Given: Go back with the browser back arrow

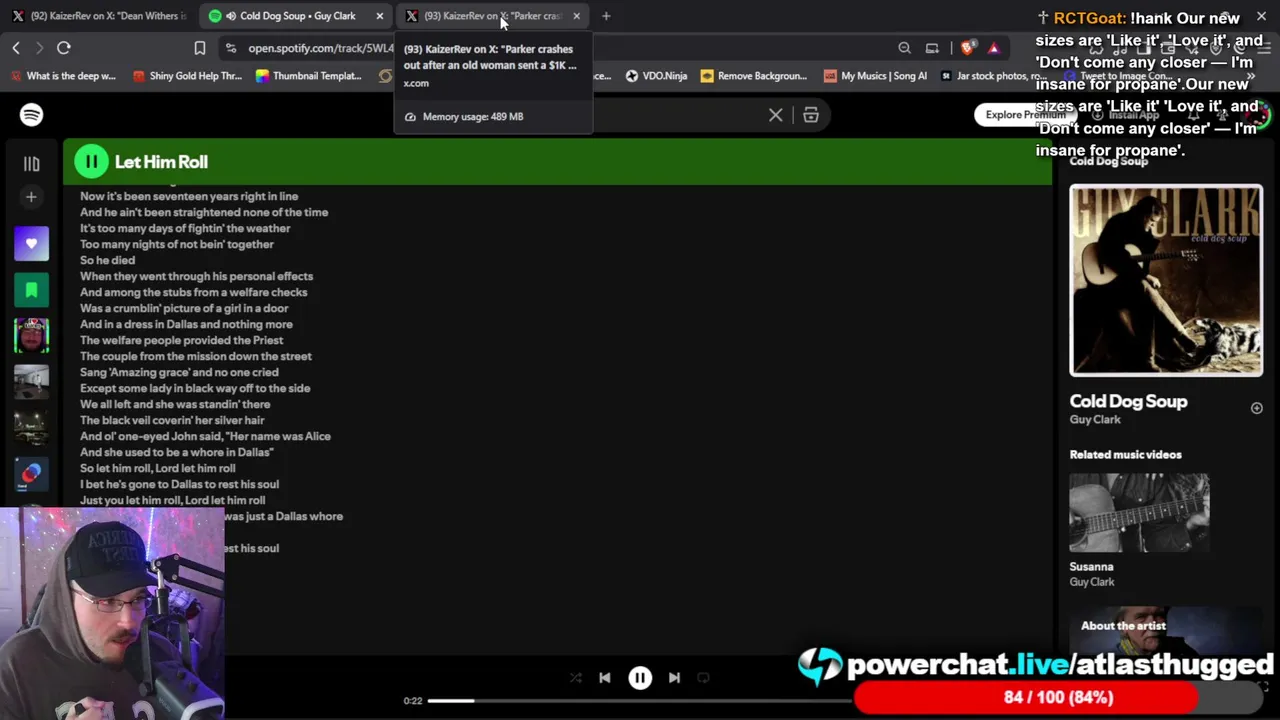Looking at the screenshot, I should point(16,48).
